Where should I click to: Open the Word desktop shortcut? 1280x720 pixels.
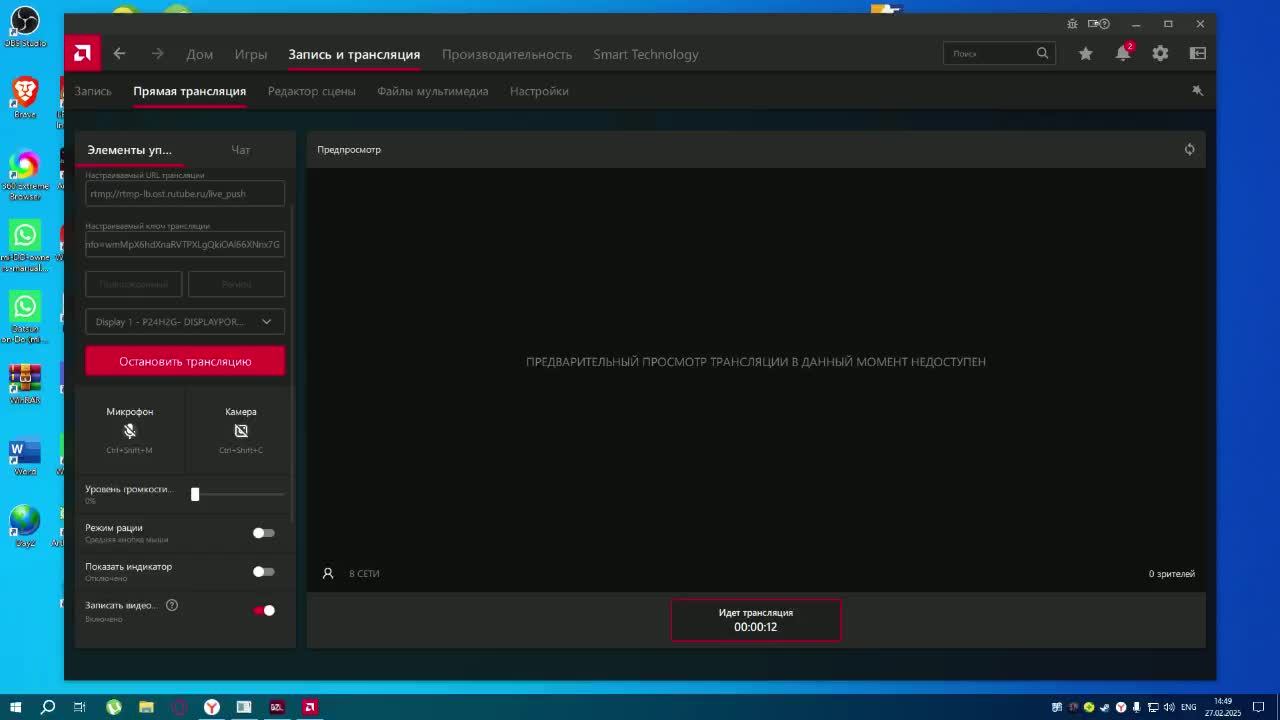(x=25, y=458)
